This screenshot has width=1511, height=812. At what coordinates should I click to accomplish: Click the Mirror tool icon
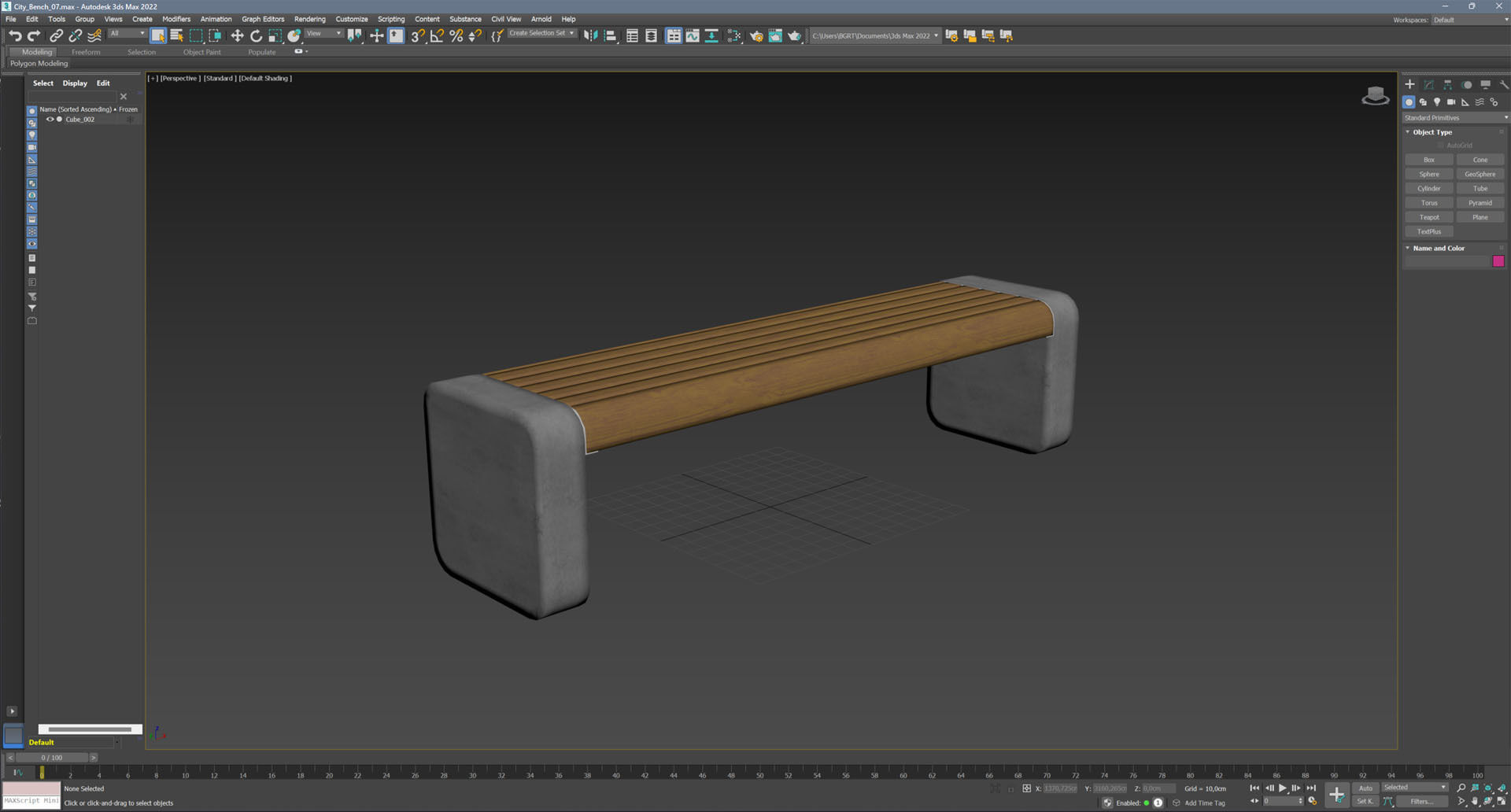pyautogui.click(x=590, y=35)
